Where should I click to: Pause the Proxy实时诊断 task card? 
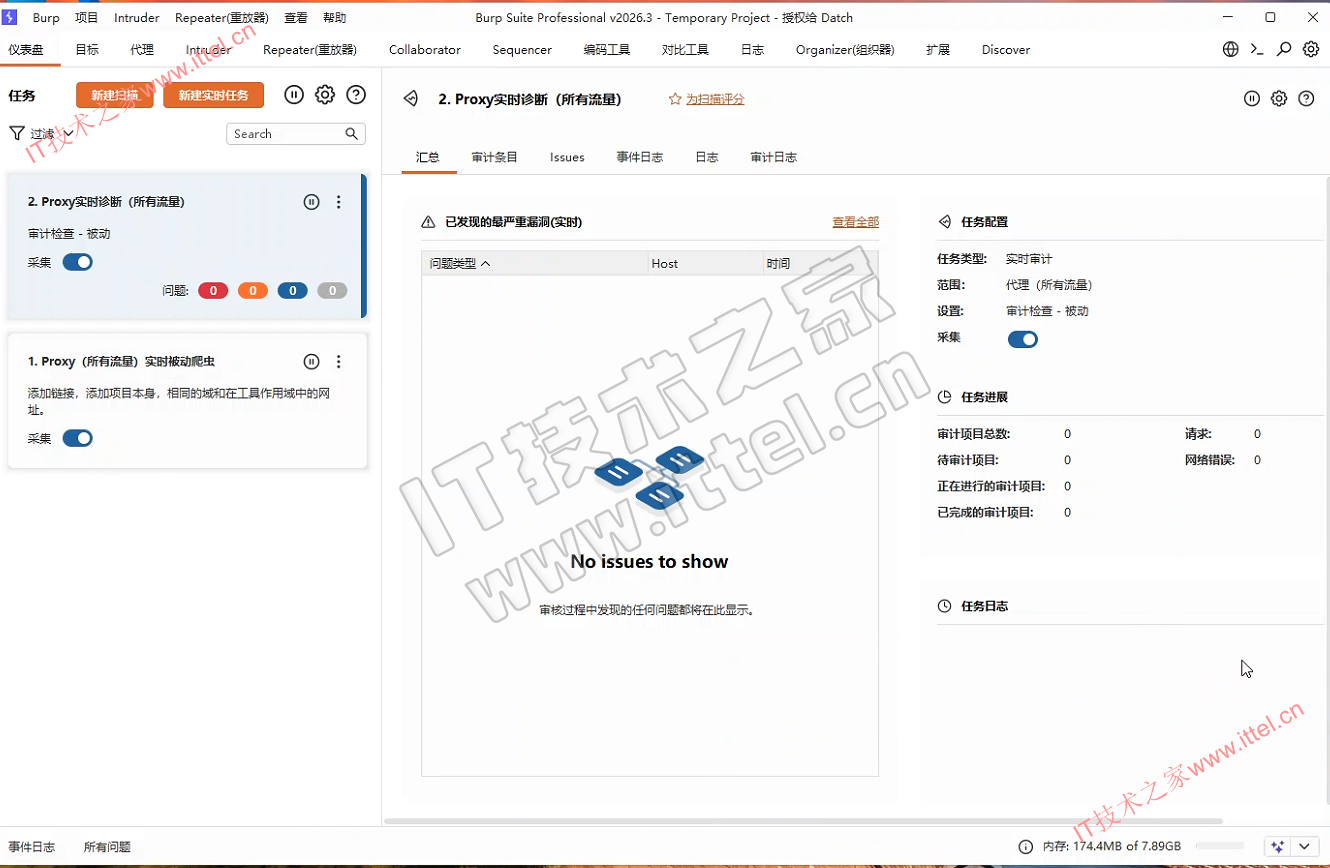click(x=312, y=202)
